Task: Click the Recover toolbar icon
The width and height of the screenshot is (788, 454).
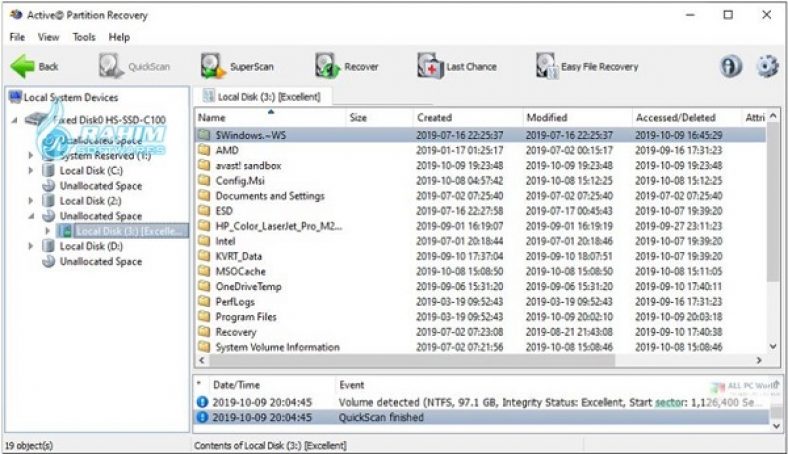Action: pyautogui.click(x=327, y=66)
